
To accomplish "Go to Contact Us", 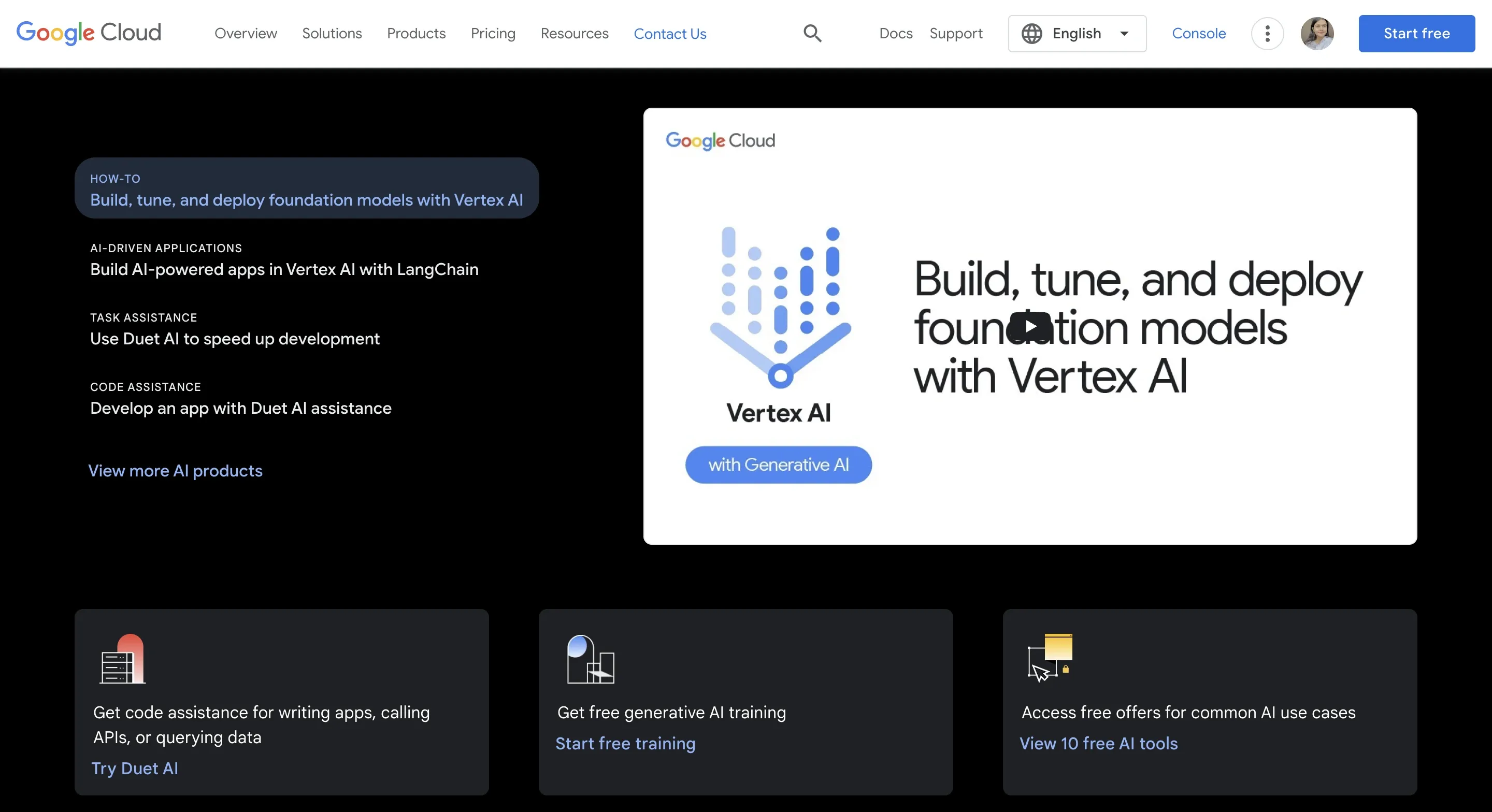I will pyautogui.click(x=670, y=34).
